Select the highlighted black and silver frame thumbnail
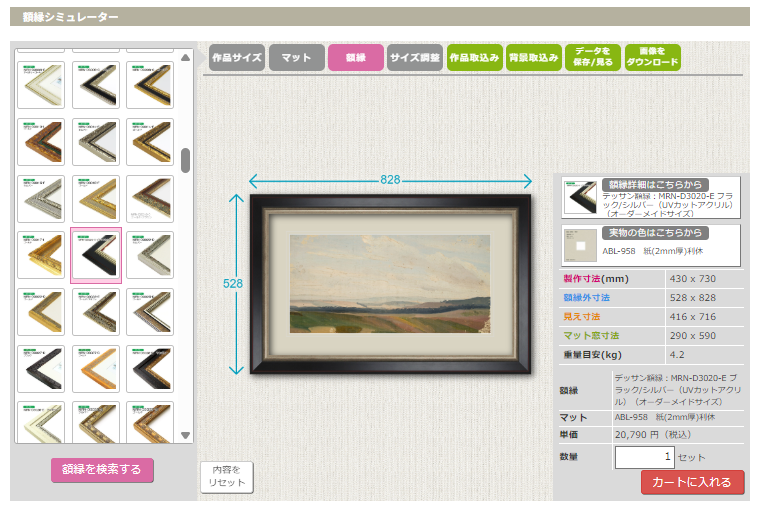 96,255
